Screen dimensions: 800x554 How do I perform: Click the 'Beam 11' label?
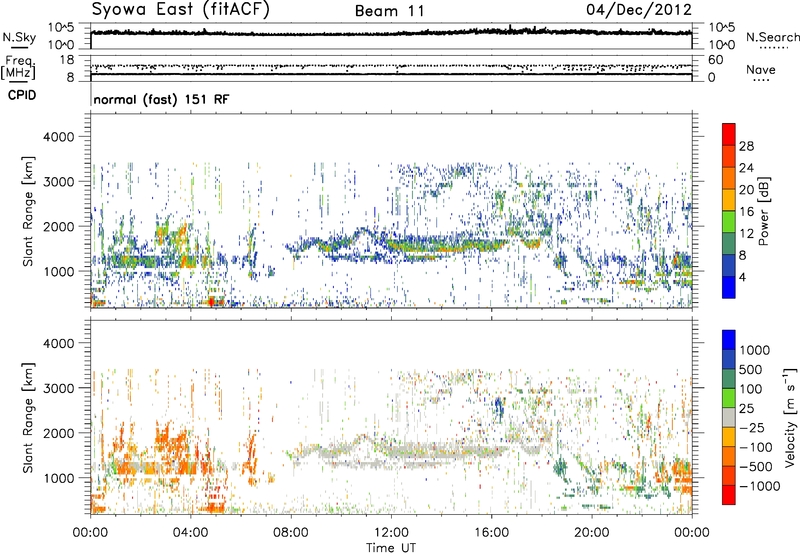tap(389, 11)
